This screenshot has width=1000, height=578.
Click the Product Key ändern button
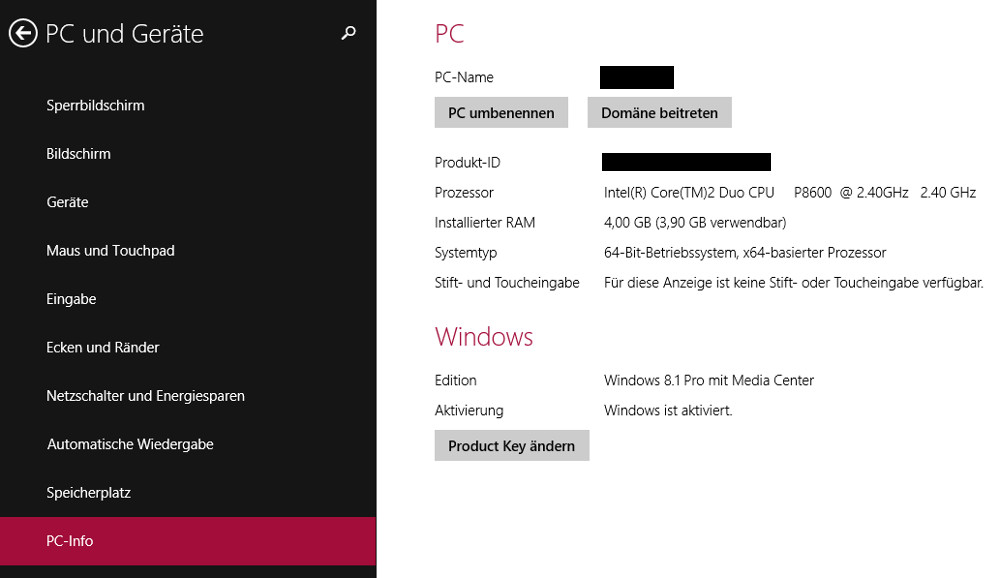511,446
